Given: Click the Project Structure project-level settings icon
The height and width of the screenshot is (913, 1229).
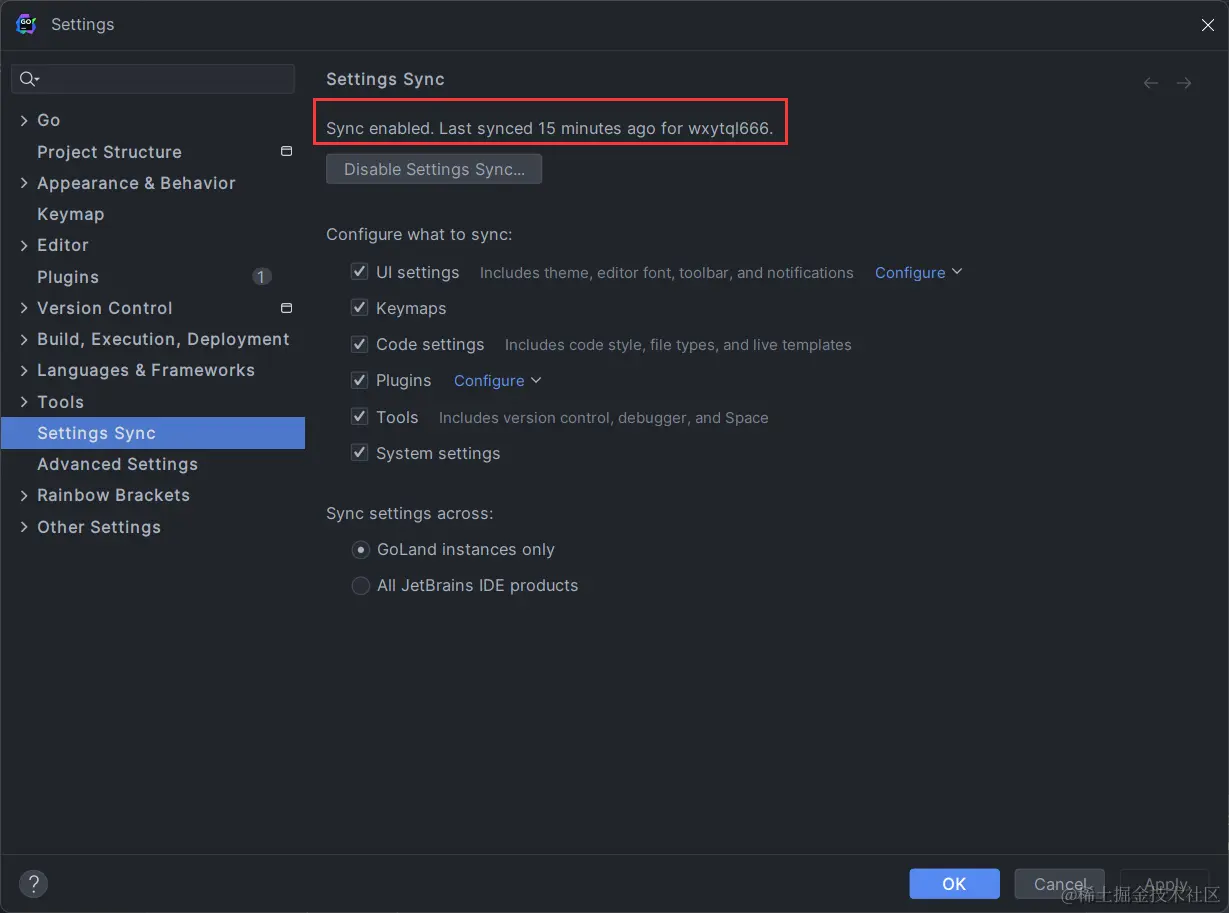Looking at the screenshot, I should click(286, 151).
